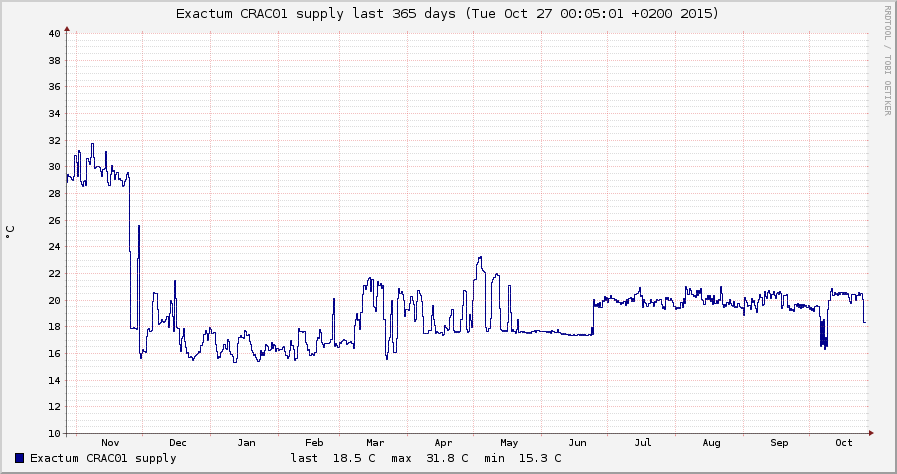Click the 'May' x-axis month label
The width and height of the screenshot is (897, 474).
click(509, 443)
